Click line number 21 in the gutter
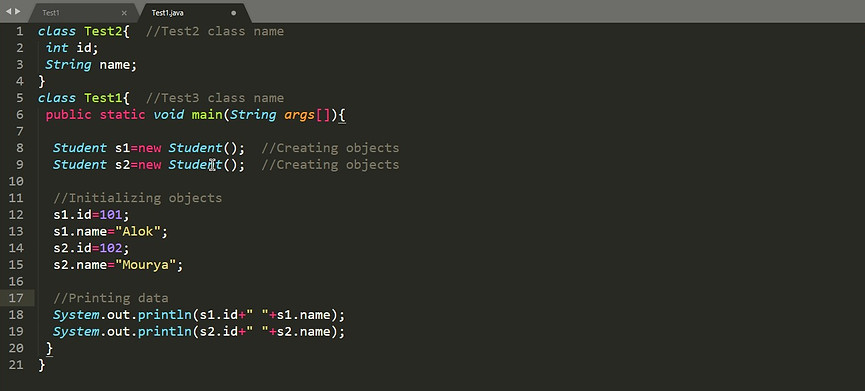Image resolution: width=865 pixels, height=391 pixels. pyautogui.click(x=17, y=365)
